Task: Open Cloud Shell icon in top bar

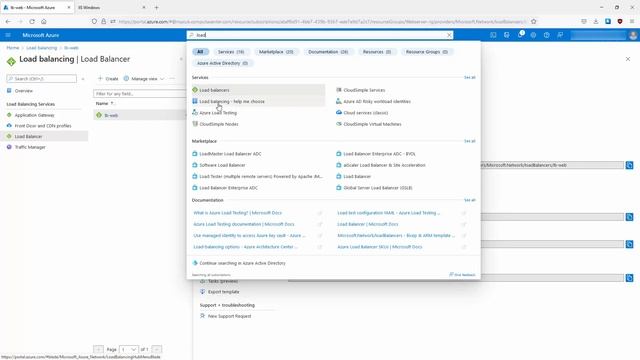Action: [x=493, y=35]
